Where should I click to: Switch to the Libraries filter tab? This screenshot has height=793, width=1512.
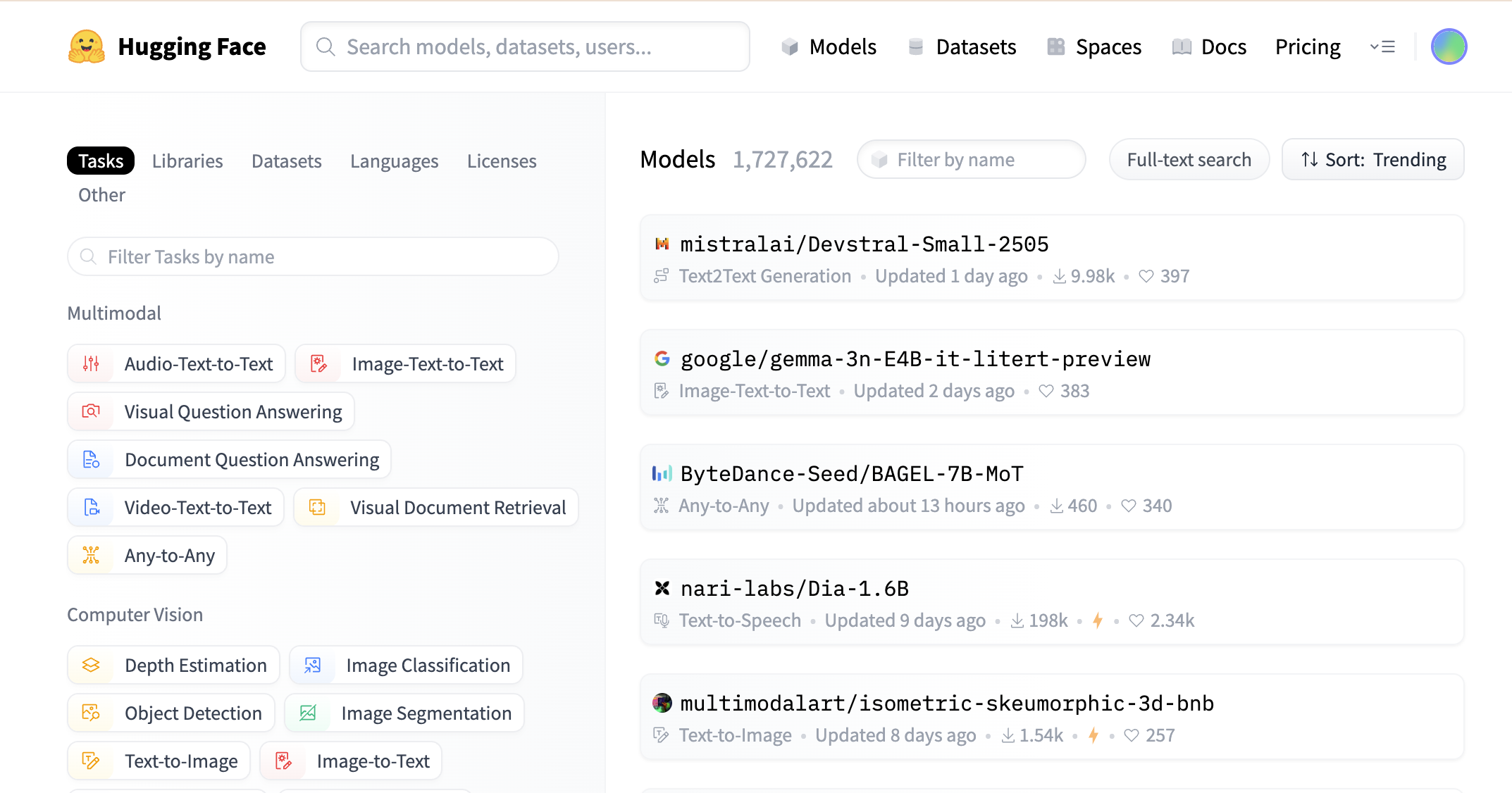pyautogui.click(x=187, y=161)
